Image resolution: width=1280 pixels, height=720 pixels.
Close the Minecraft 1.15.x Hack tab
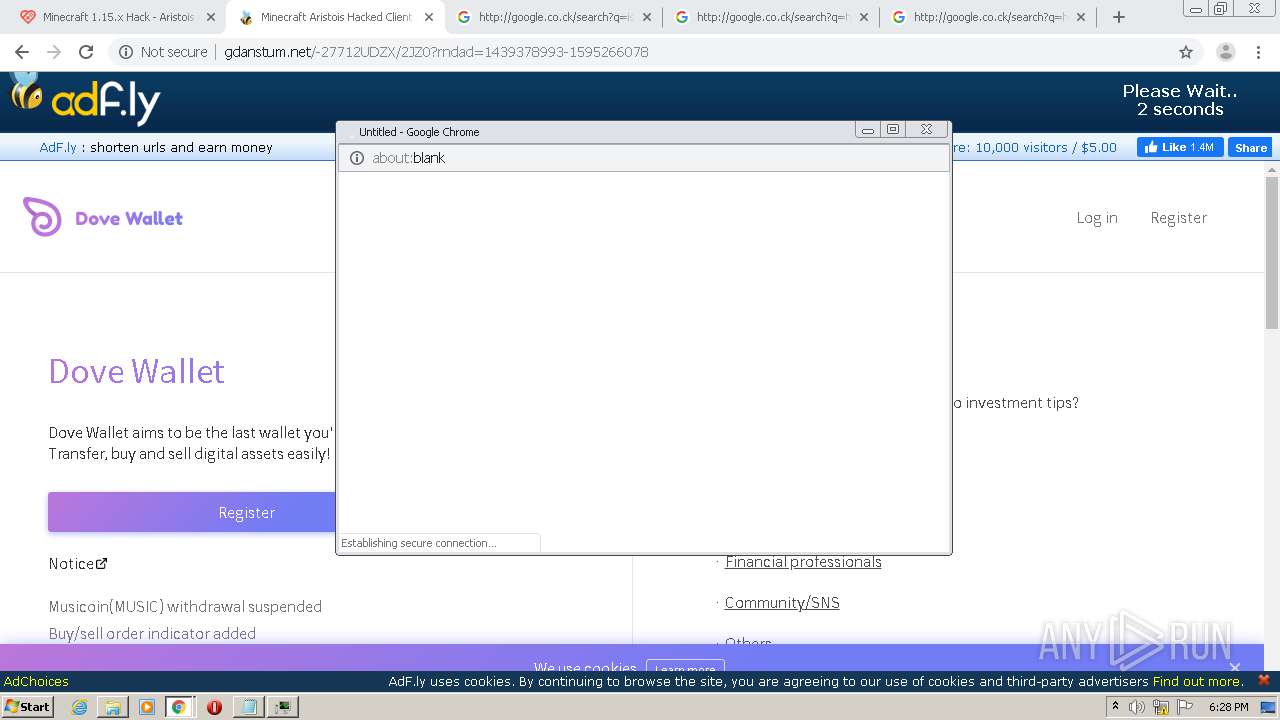(210, 17)
